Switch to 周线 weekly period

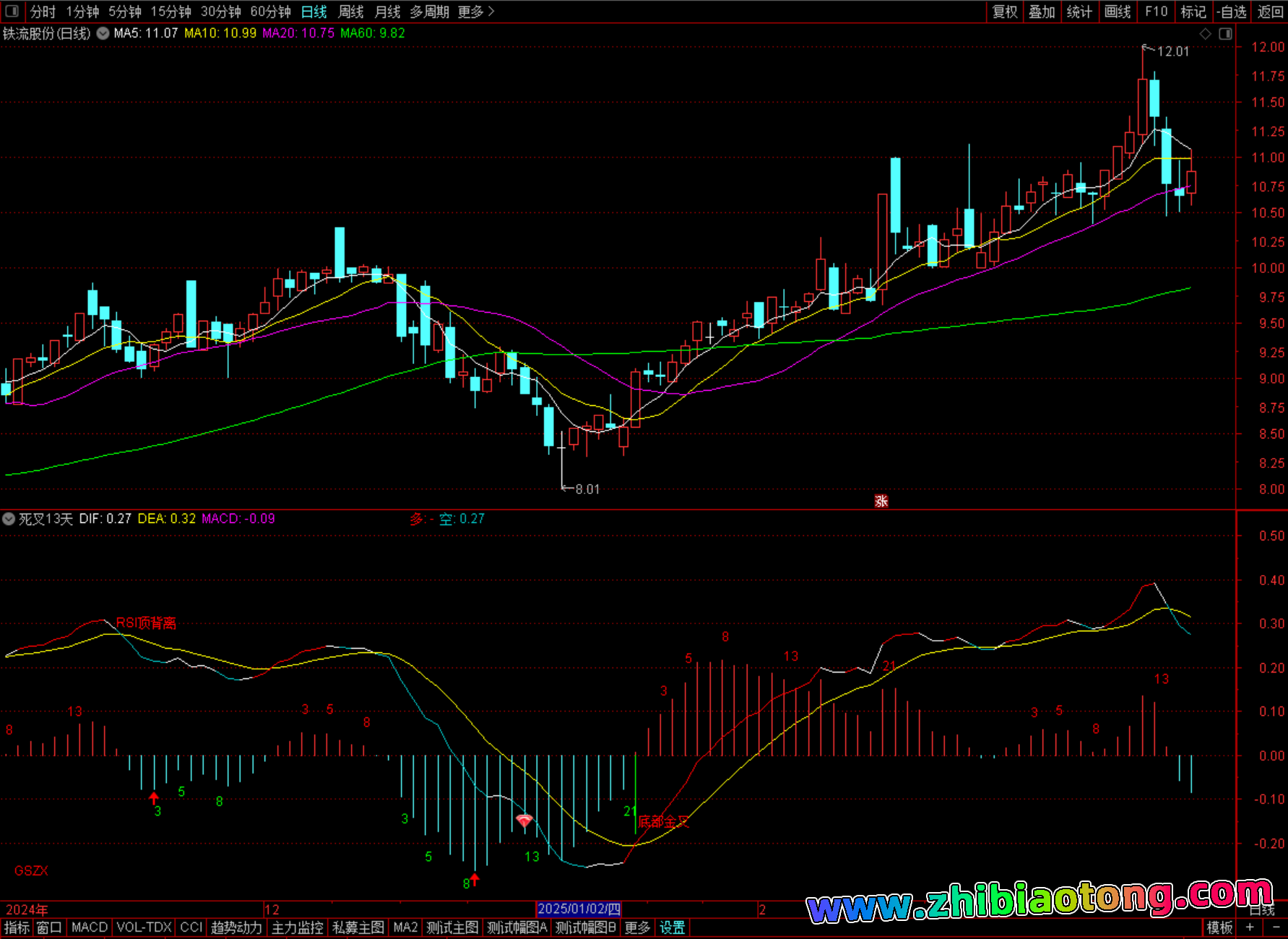tap(351, 12)
